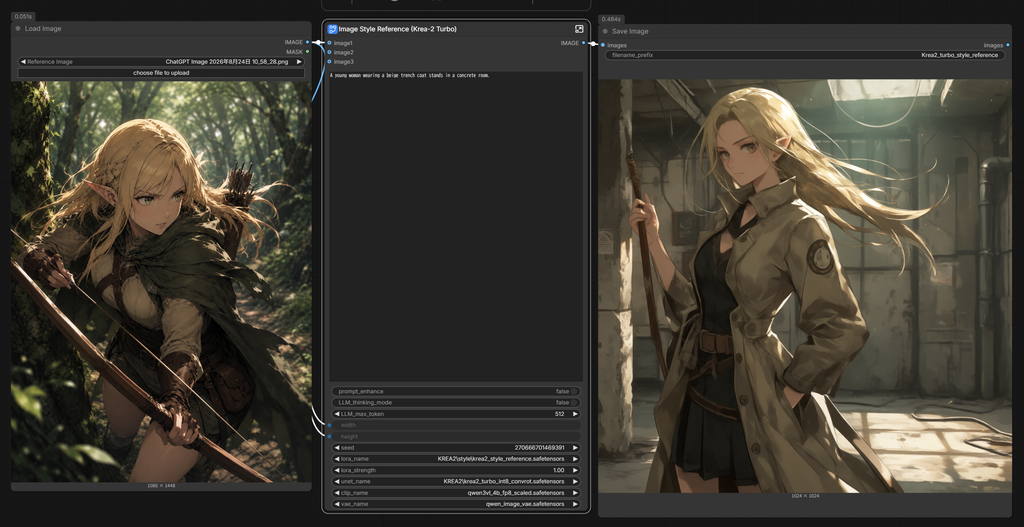1024x527 pixels.
Task: Open the lora_name model dropdown
Action: 456,459
